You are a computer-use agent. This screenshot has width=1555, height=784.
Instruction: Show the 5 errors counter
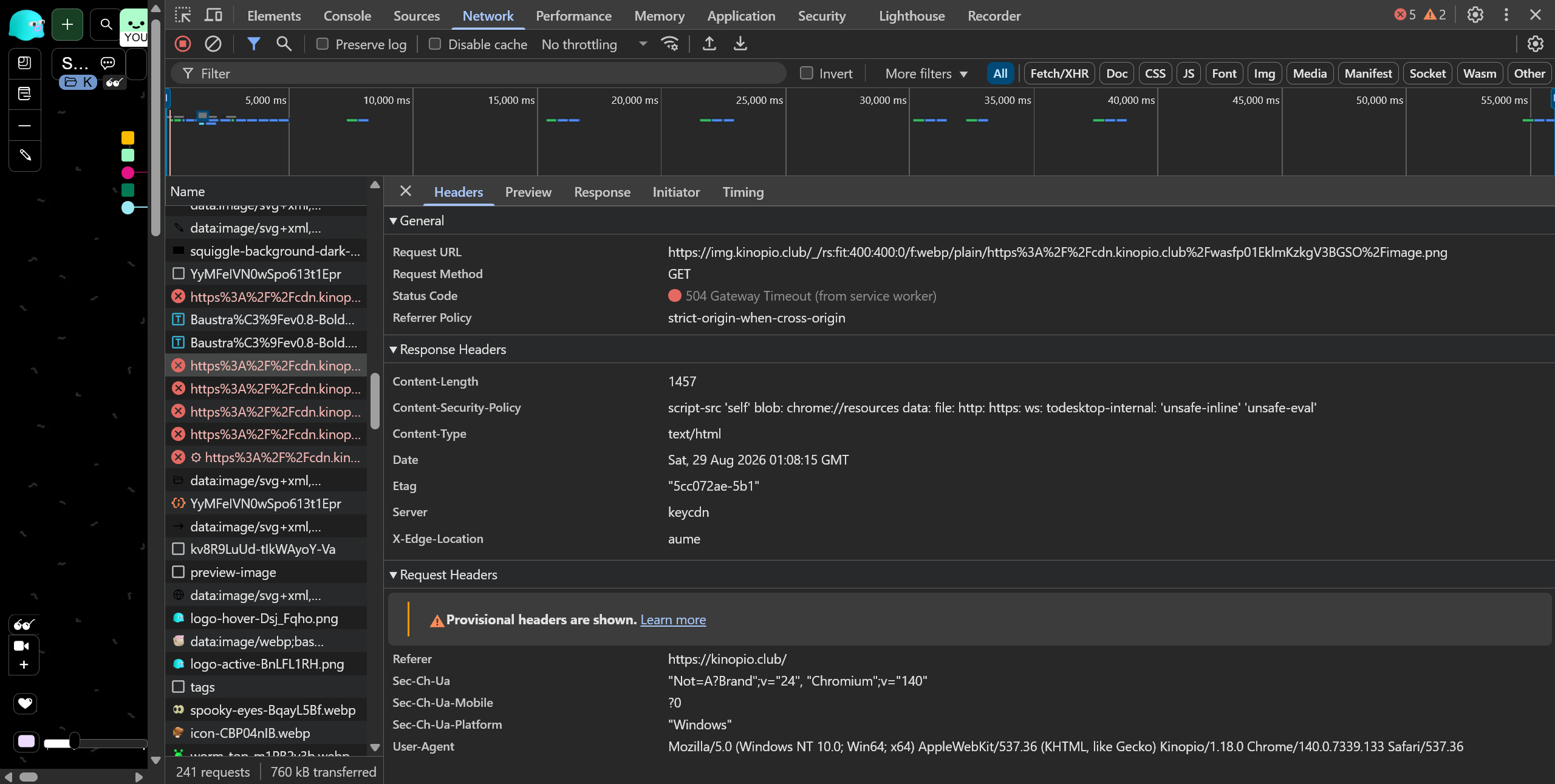[x=1405, y=15]
